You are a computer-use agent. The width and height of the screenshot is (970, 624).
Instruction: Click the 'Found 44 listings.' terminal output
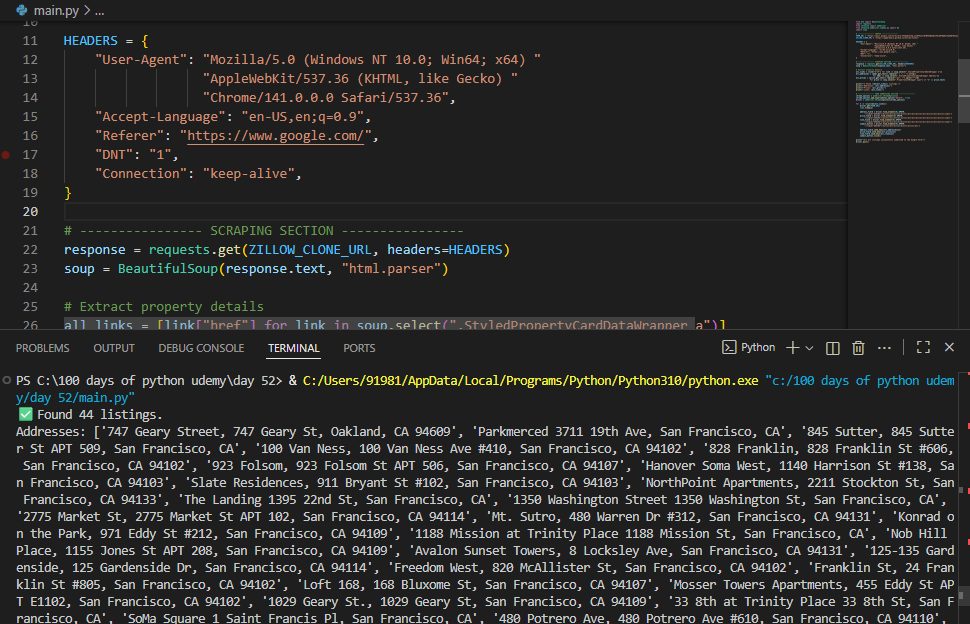point(100,415)
